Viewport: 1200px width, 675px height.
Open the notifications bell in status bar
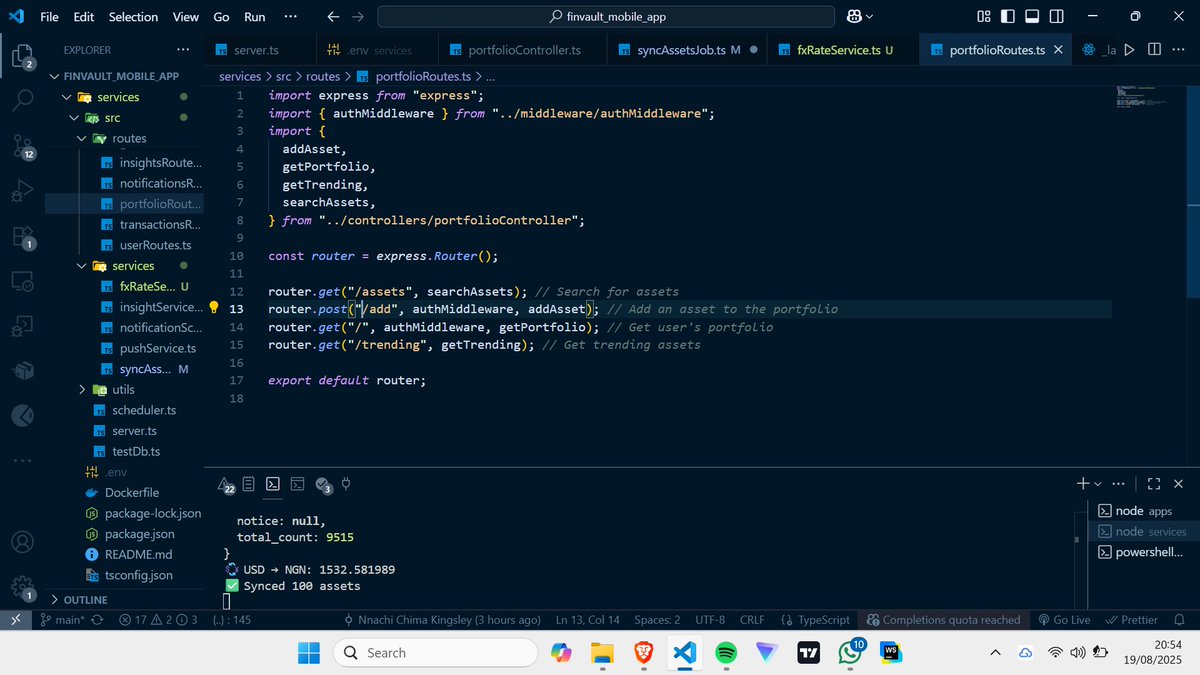pyautogui.click(x=1181, y=620)
